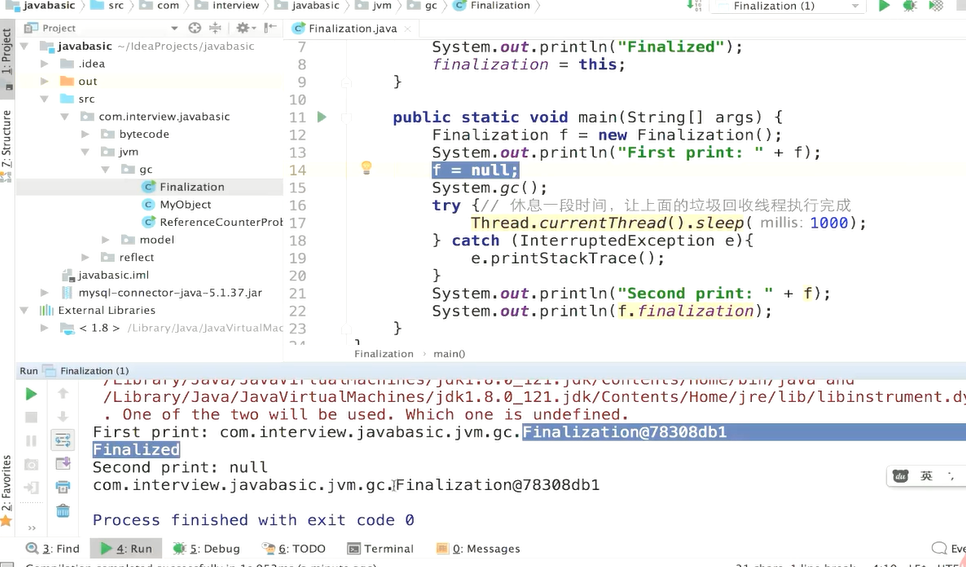Select Finalization (1) tab in Run panel
This screenshot has height=567, width=966.
pos(86,370)
